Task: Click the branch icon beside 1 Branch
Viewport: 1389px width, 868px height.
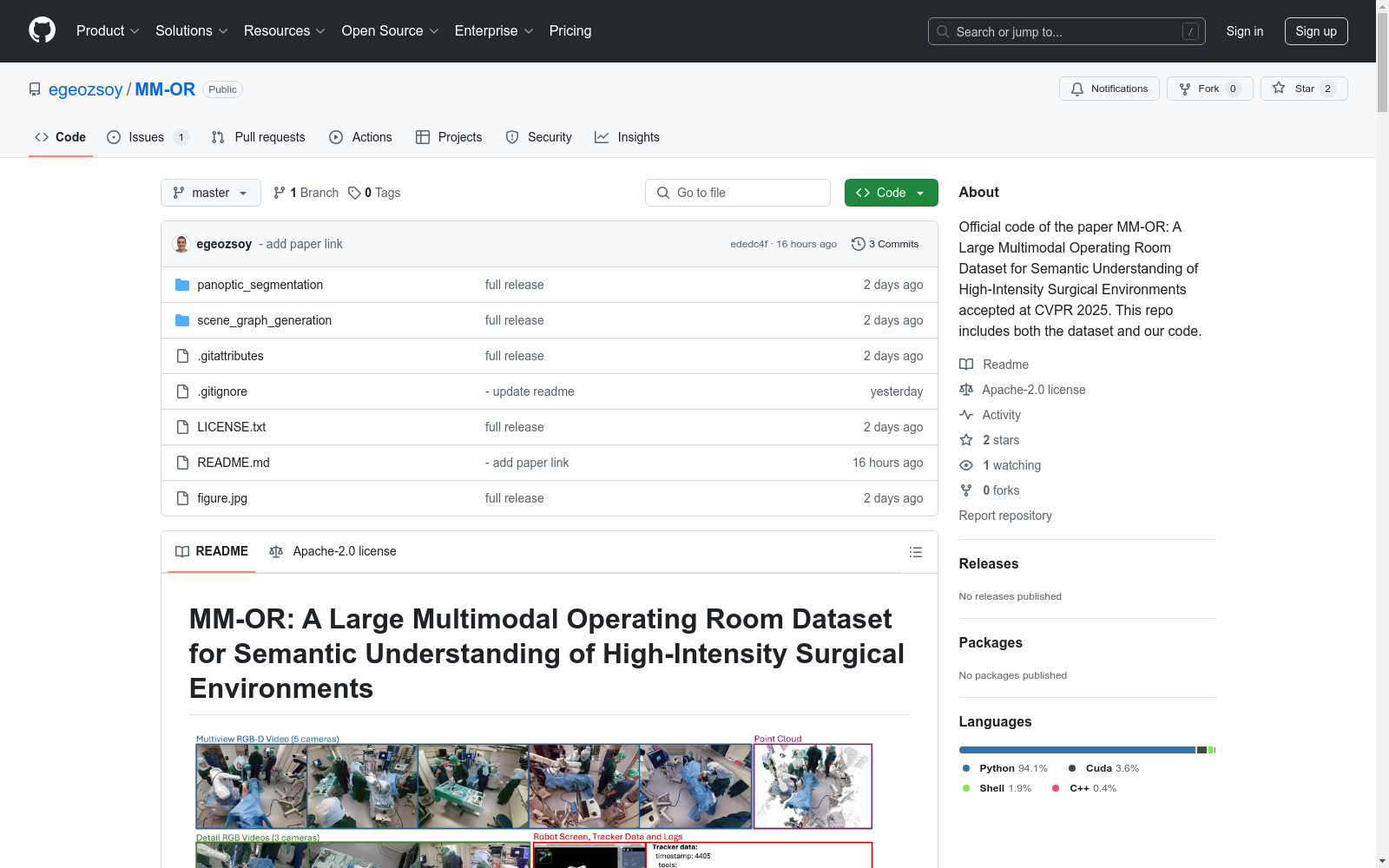Action: coord(280,193)
